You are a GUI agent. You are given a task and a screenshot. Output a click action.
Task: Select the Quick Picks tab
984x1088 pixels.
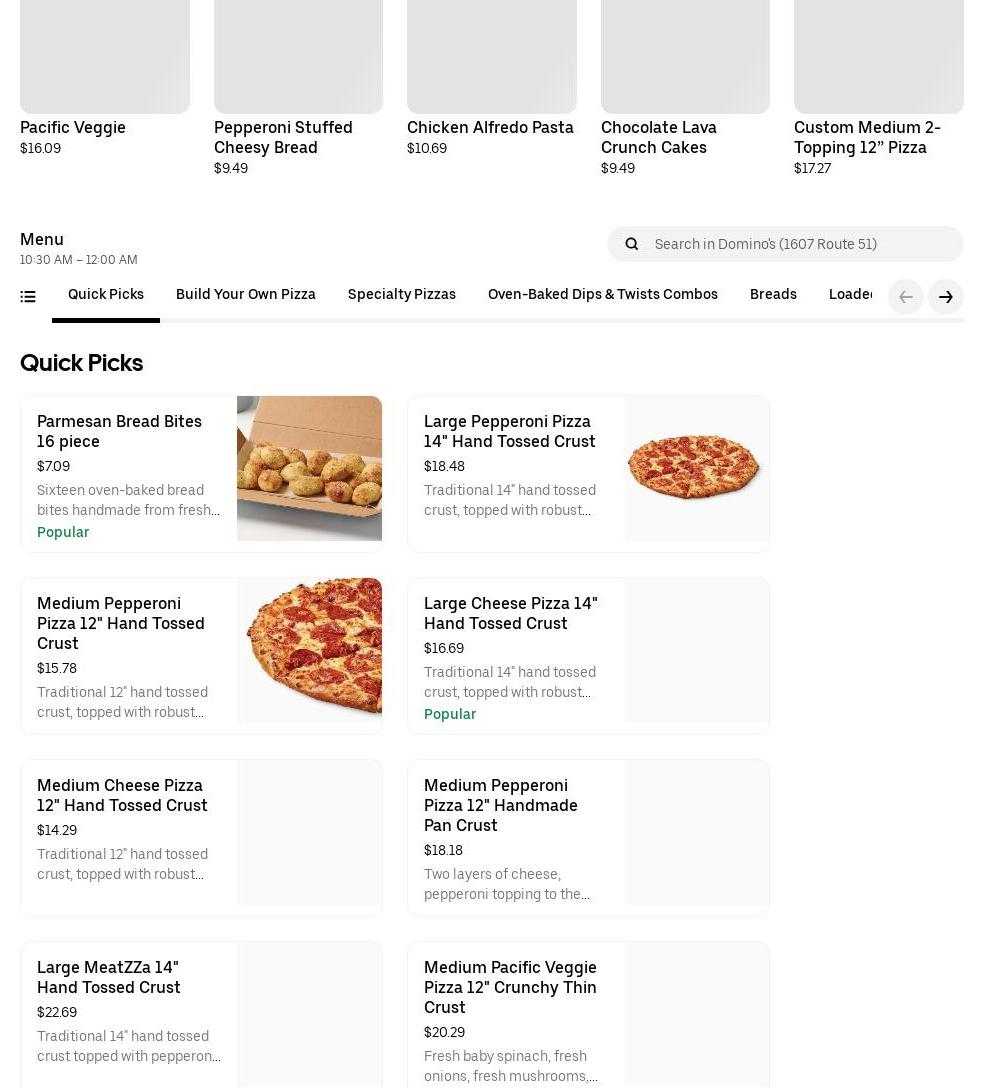tap(106, 295)
